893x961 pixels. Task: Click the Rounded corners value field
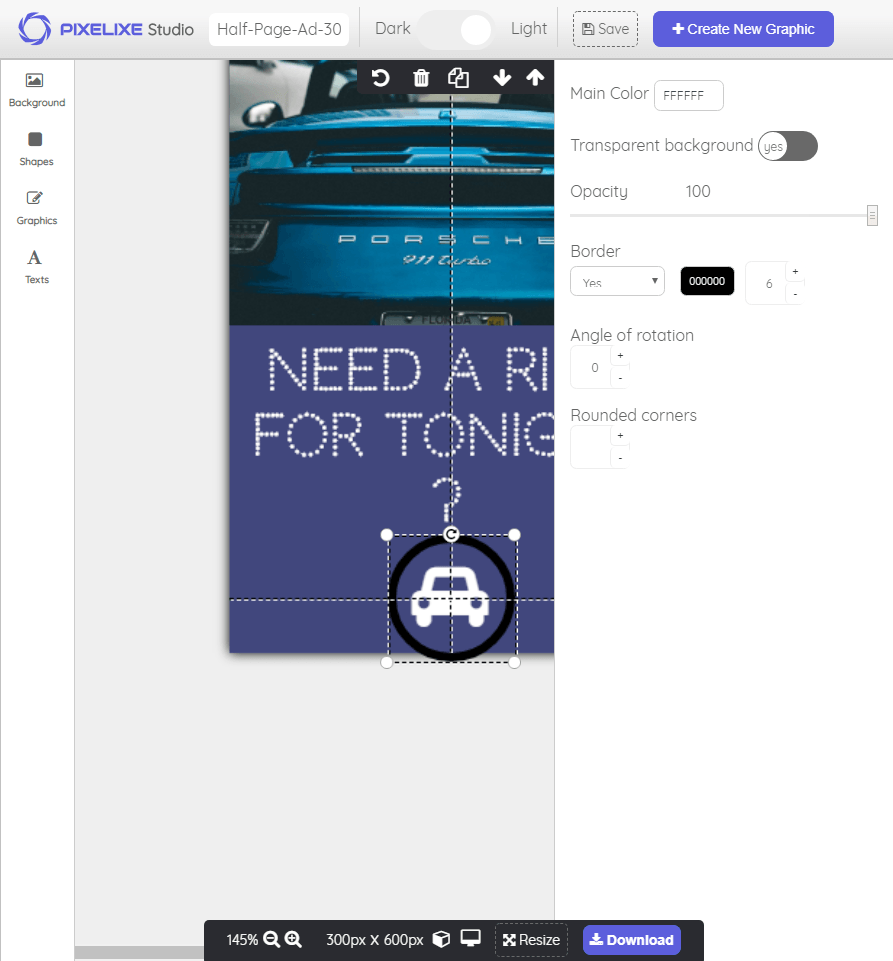[x=592, y=447]
